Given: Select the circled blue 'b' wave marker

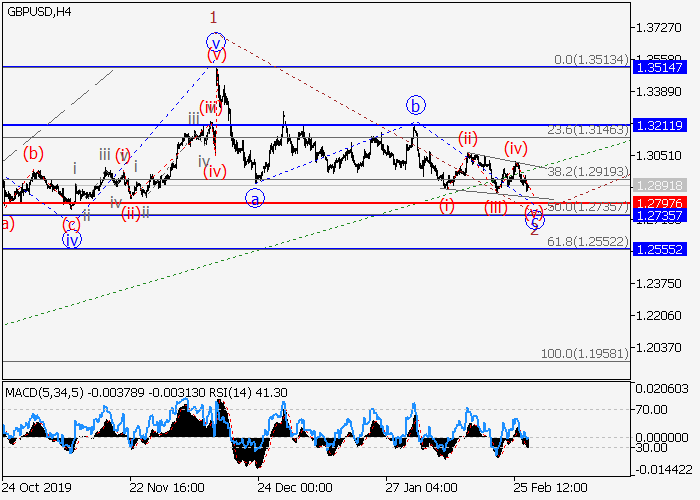Looking at the screenshot, I should (415, 104).
